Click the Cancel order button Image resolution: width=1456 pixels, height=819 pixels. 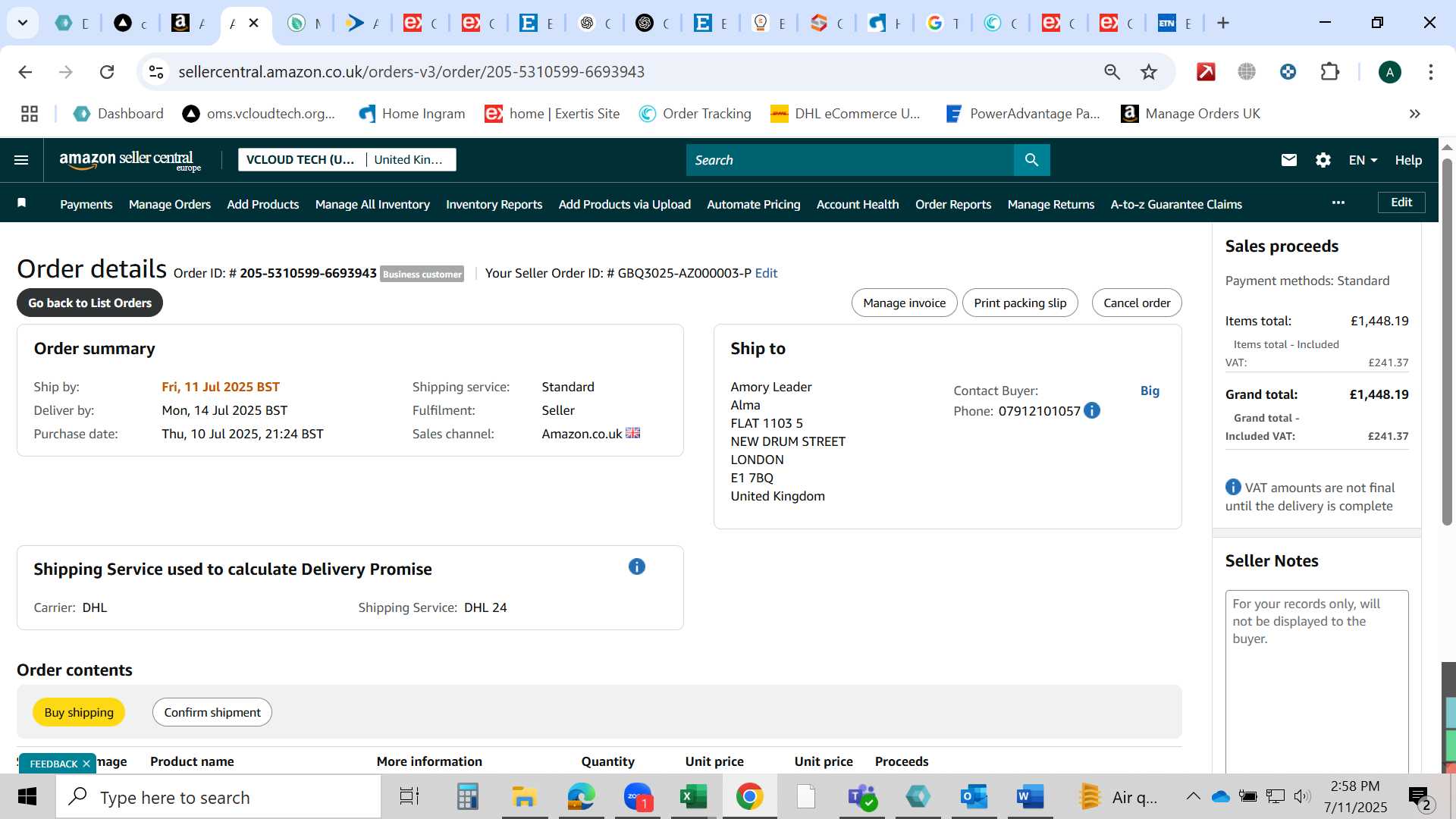(x=1137, y=303)
